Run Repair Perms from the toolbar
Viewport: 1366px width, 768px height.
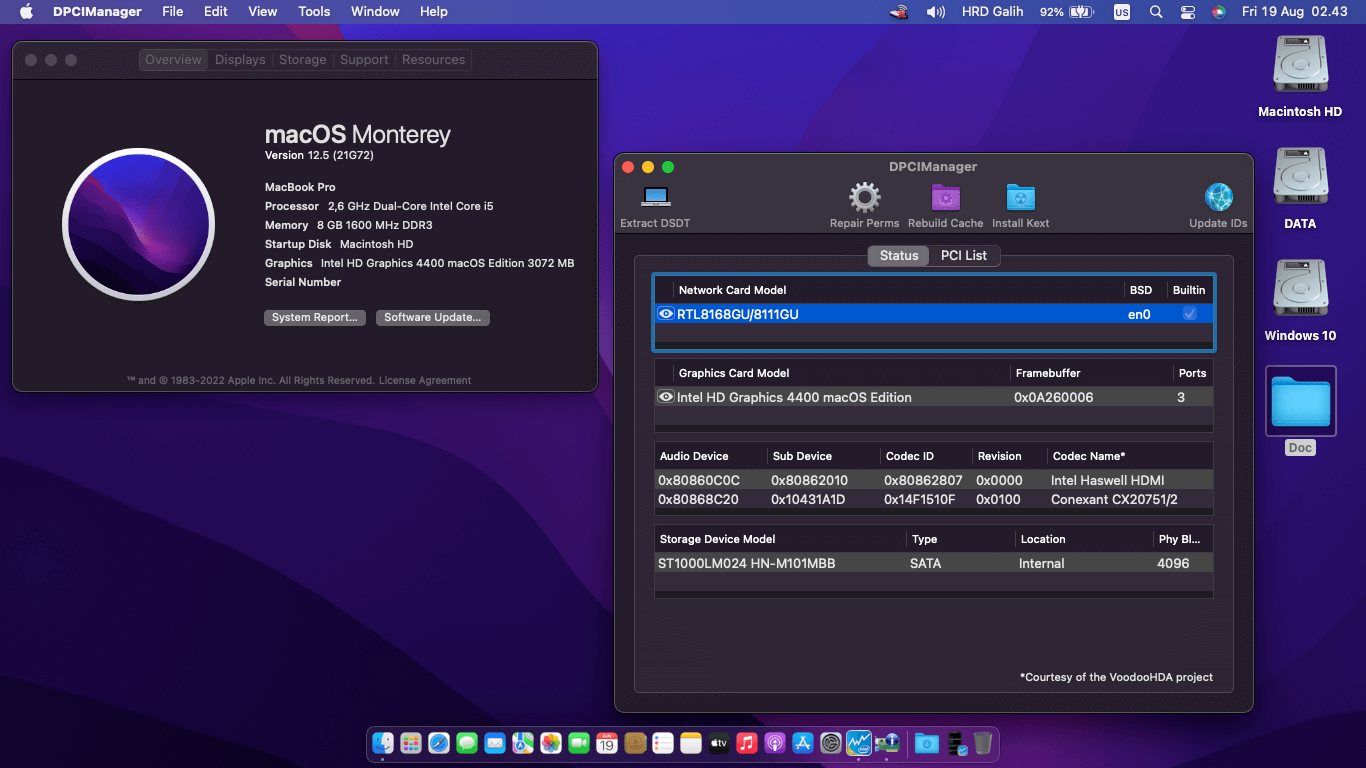pos(864,196)
